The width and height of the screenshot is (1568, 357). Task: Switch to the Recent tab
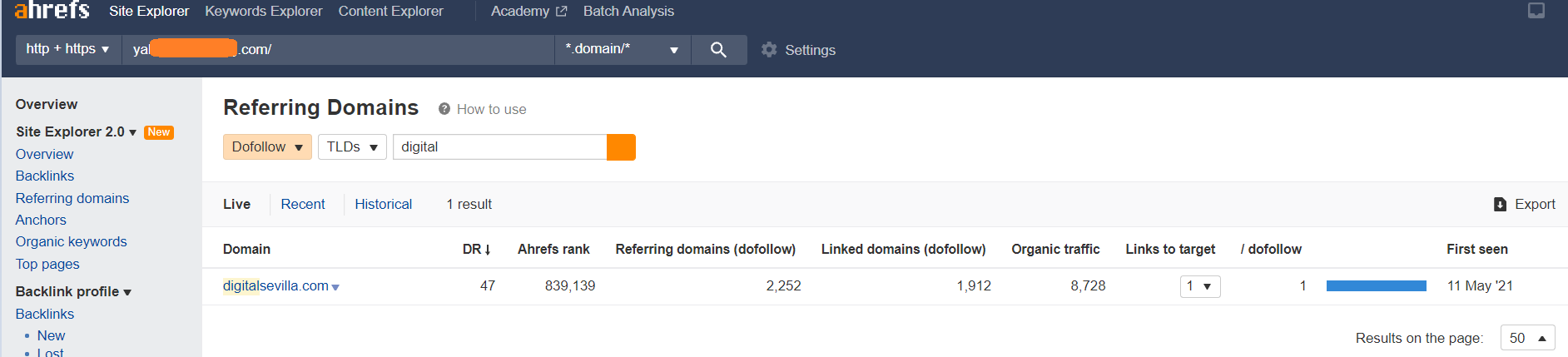point(303,204)
